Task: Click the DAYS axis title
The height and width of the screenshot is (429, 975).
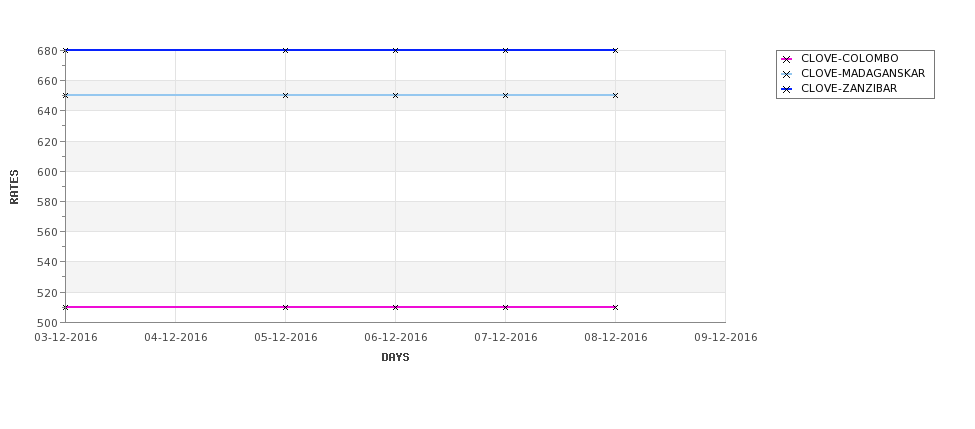Action: 395,358
